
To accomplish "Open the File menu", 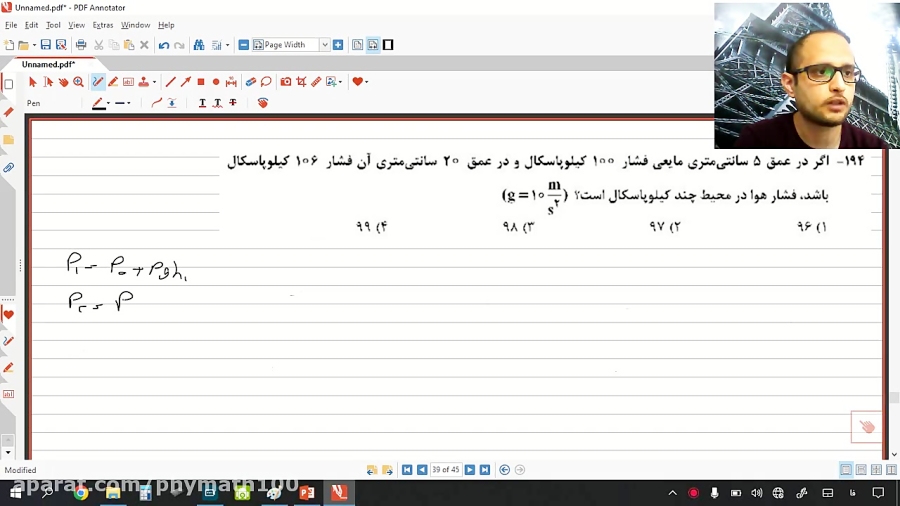I will click(x=11, y=25).
